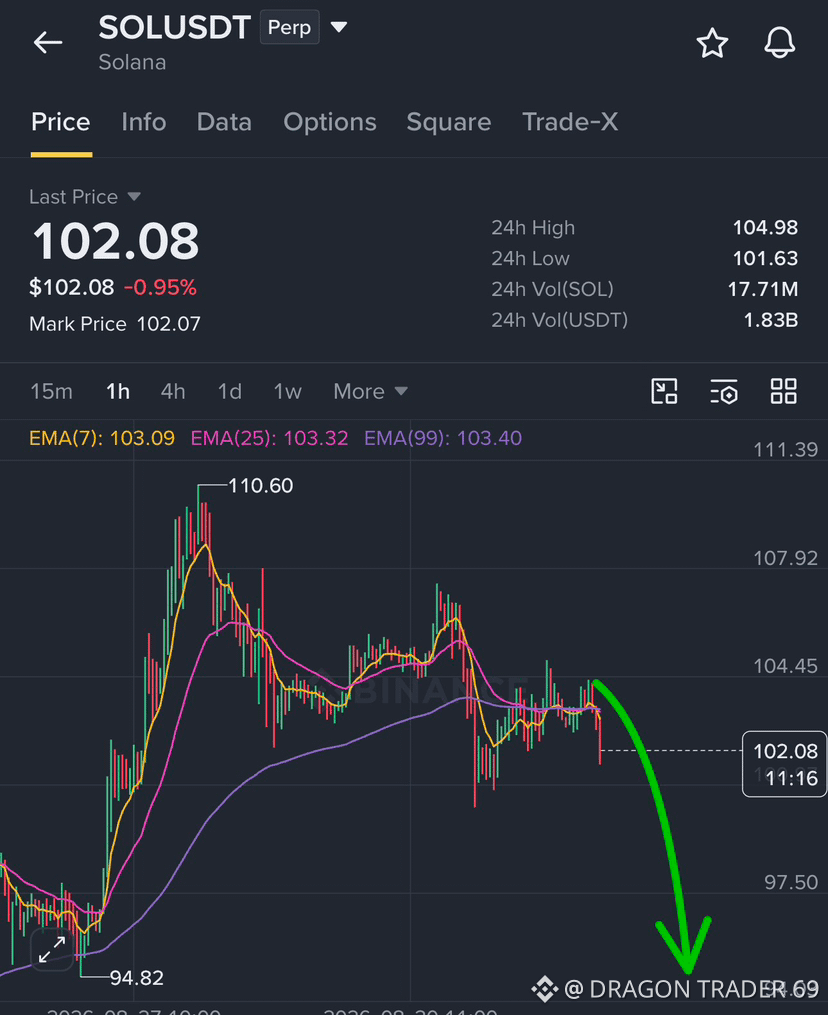Viewport: 828px width, 1015px height.
Task: Select the 1w timeframe button
Action: (x=287, y=392)
